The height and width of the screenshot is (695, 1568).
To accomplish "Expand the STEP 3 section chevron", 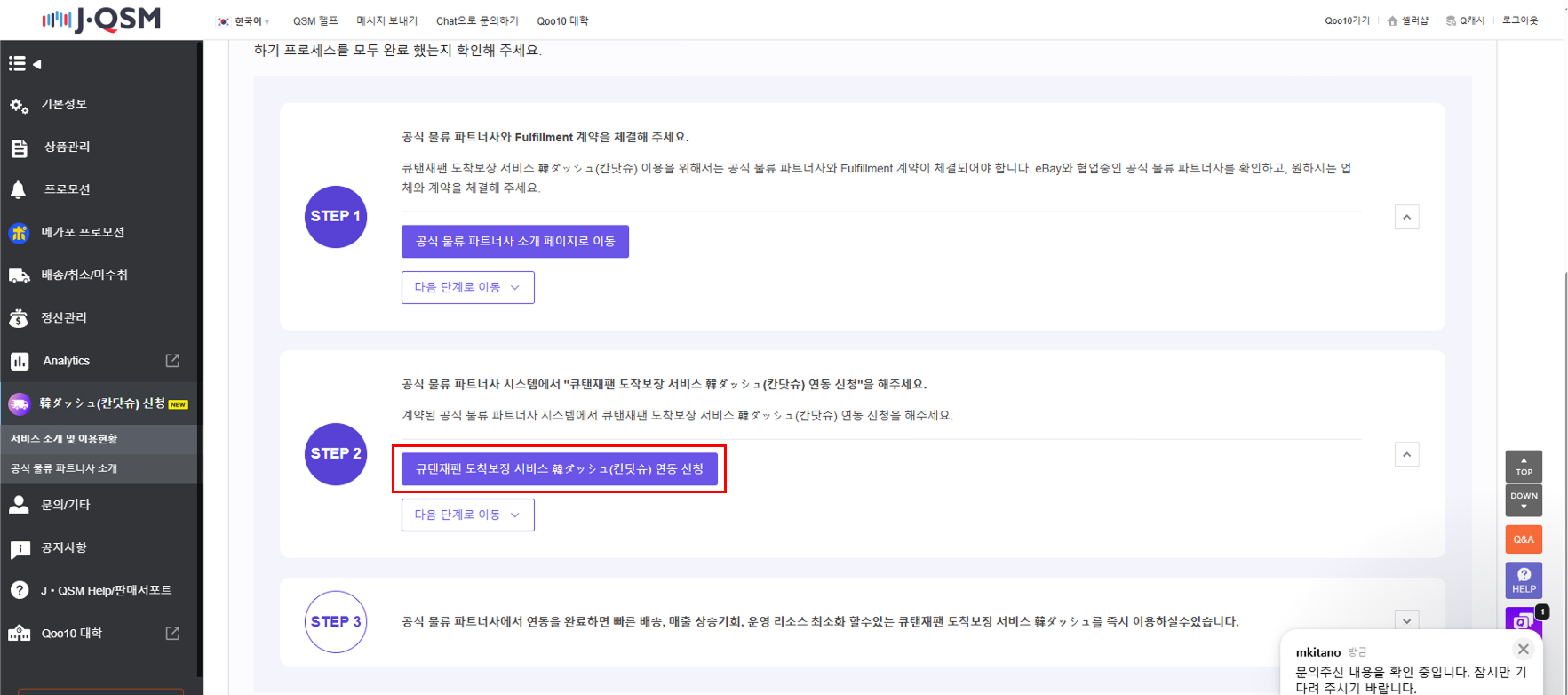I will [x=1406, y=621].
